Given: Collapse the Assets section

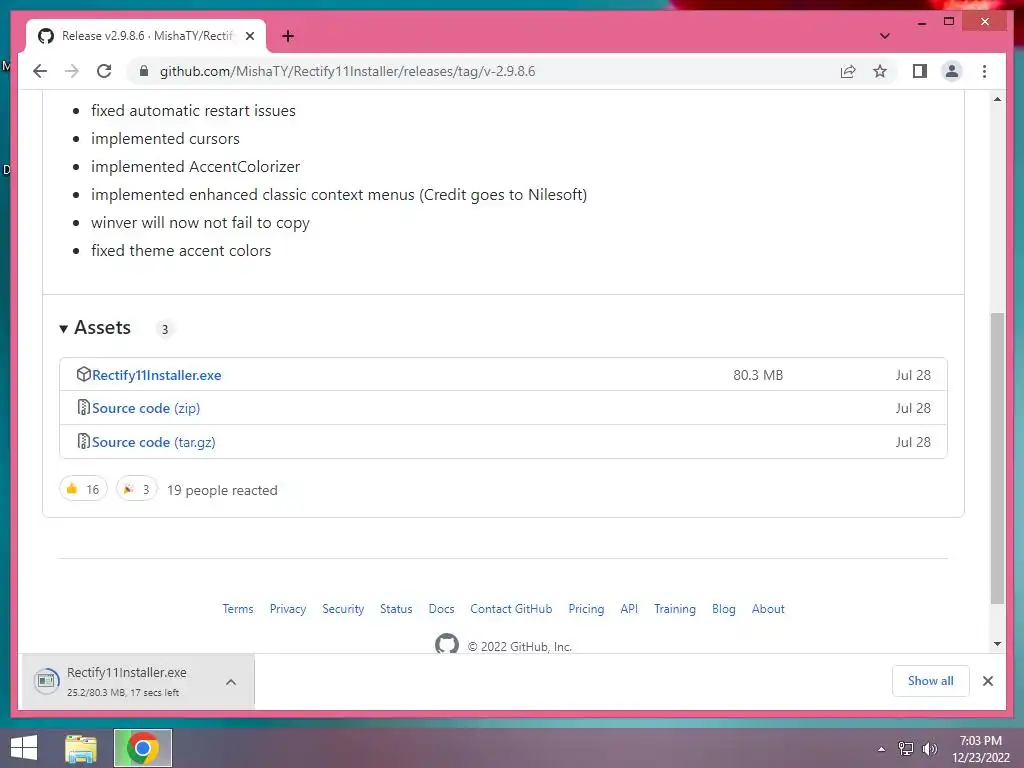Looking at the screenshot, I should 95,328.
